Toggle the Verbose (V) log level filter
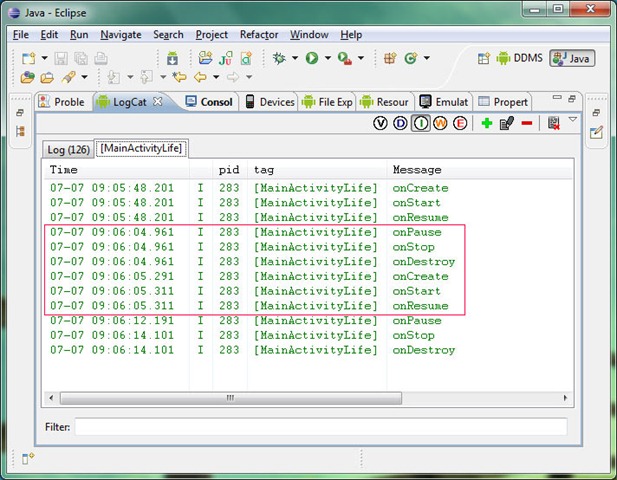Image resolution: width=617 pixels, height=480 pixels. click(380, 123)
